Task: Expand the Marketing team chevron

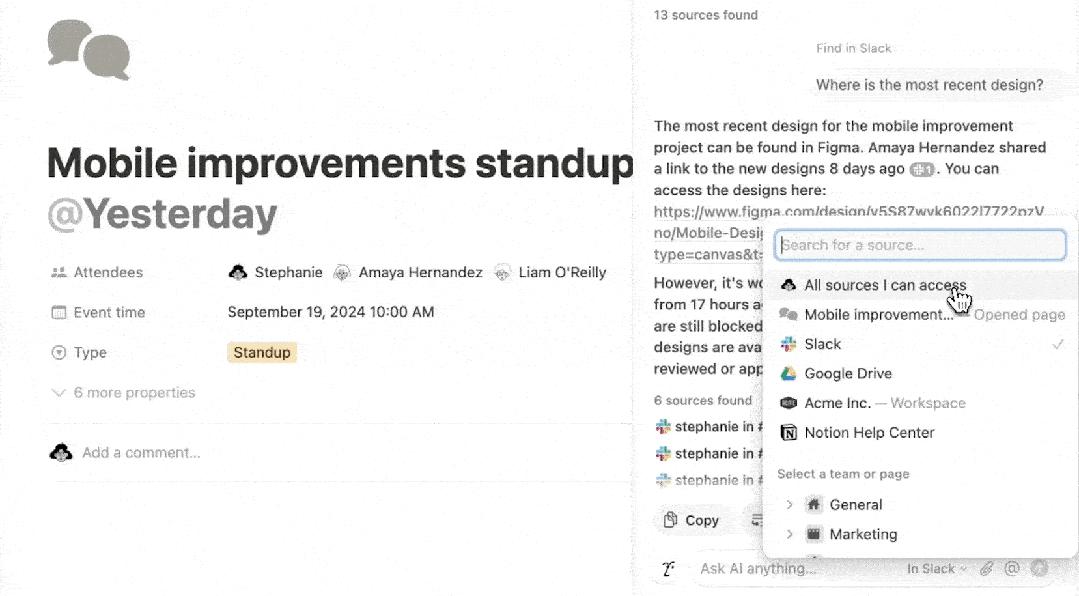Action: point(789,534)
